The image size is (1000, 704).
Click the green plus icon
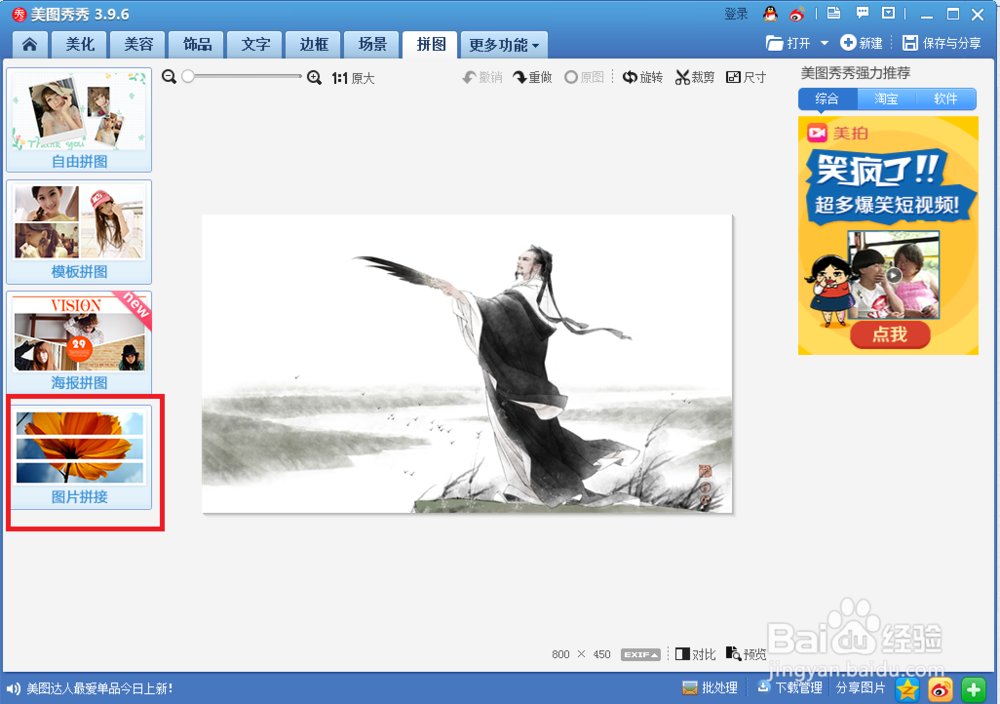973,689
